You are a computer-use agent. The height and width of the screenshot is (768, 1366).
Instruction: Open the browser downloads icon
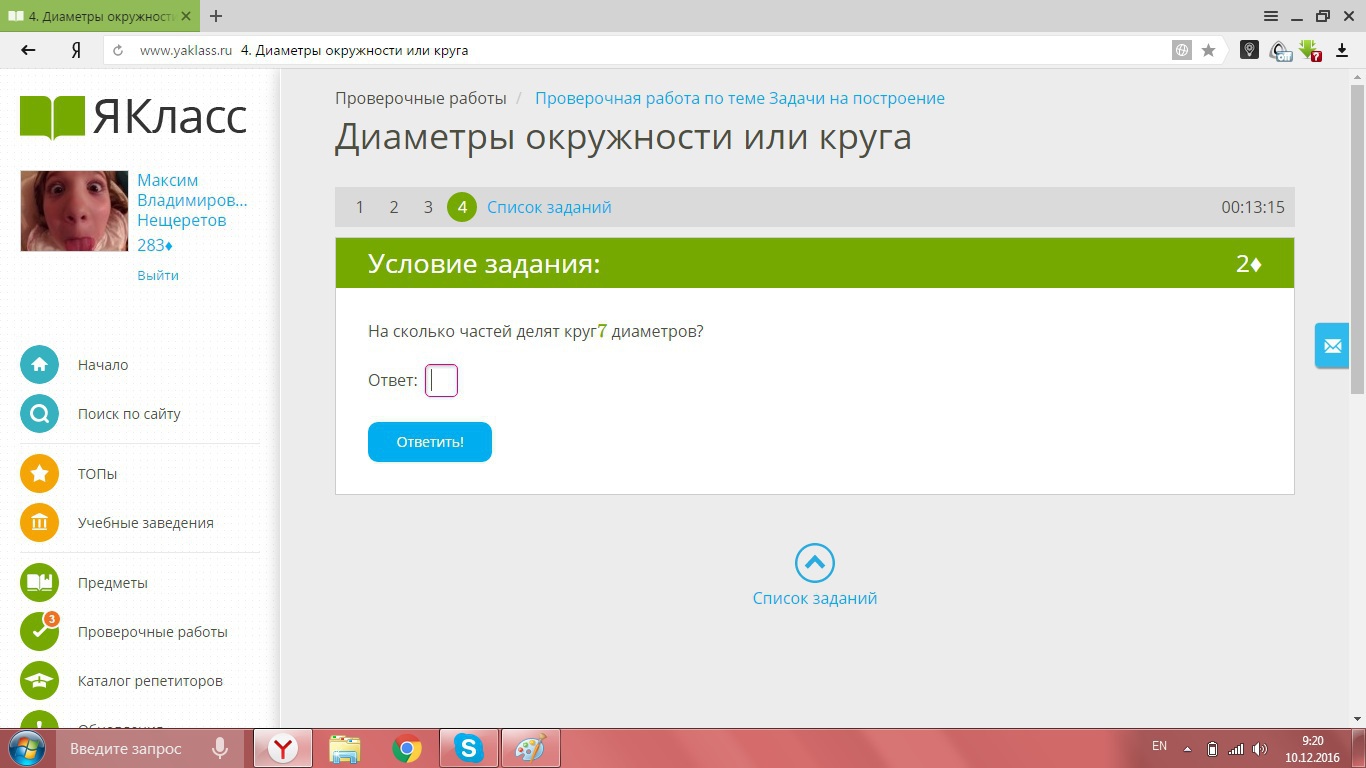(1342, 50)
